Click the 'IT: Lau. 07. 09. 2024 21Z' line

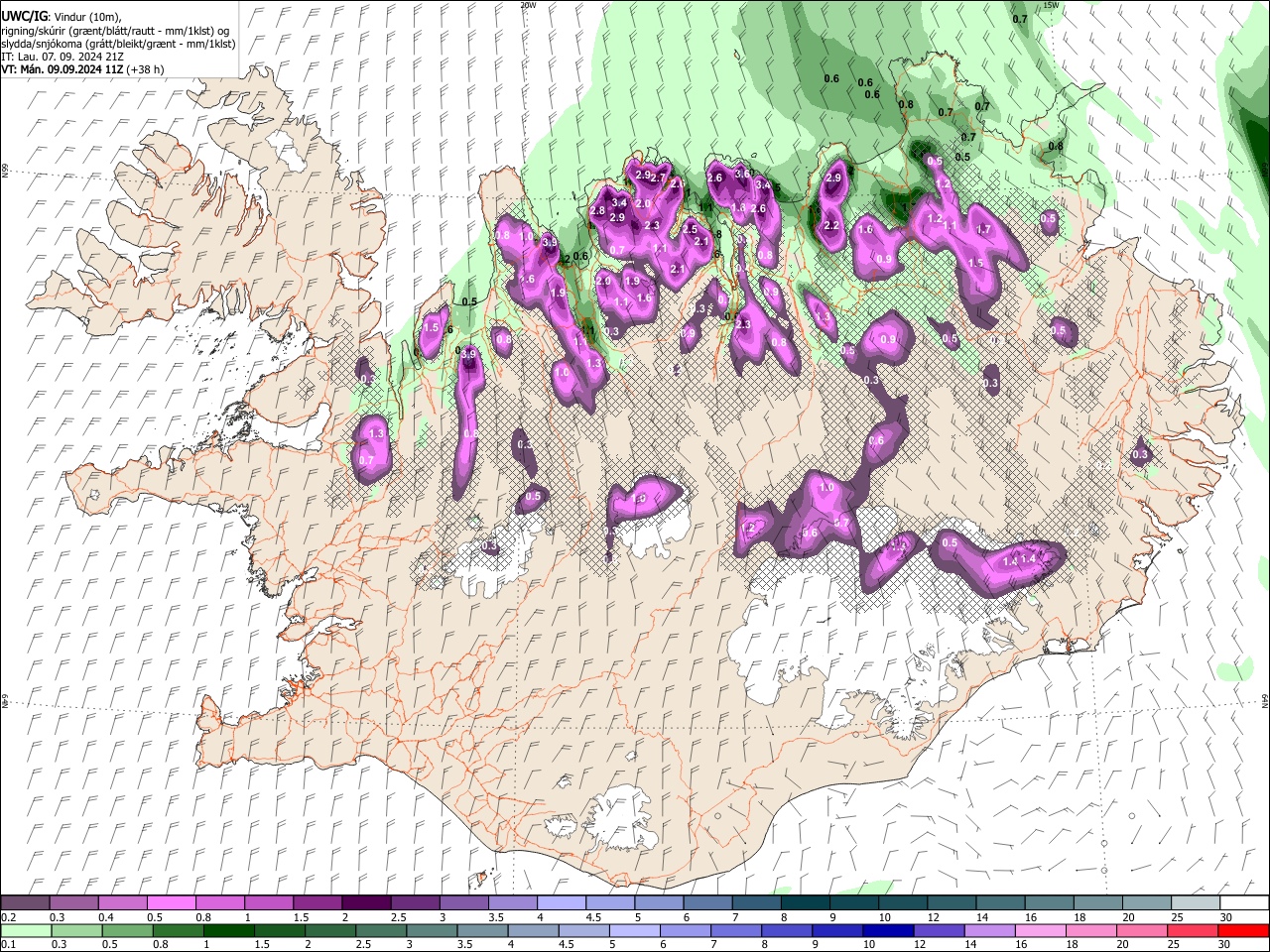pyautogui.click(x=63, y=57)
